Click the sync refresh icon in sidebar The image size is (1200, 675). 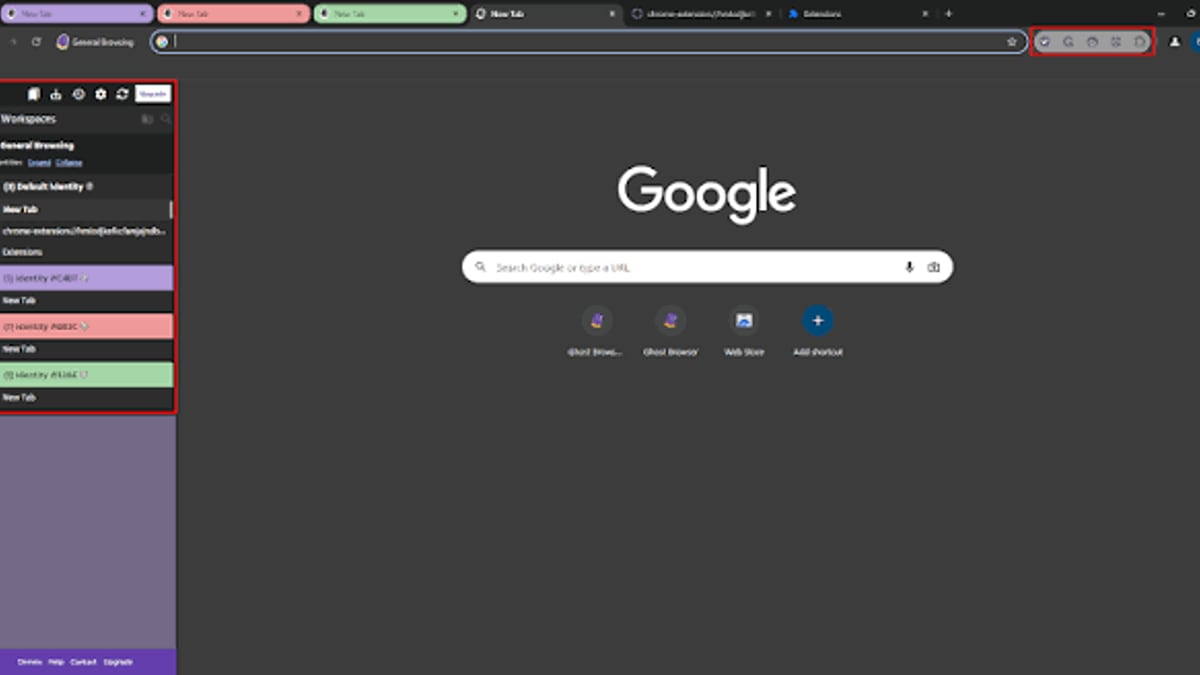pyautogui.click(x=122, y=94)
